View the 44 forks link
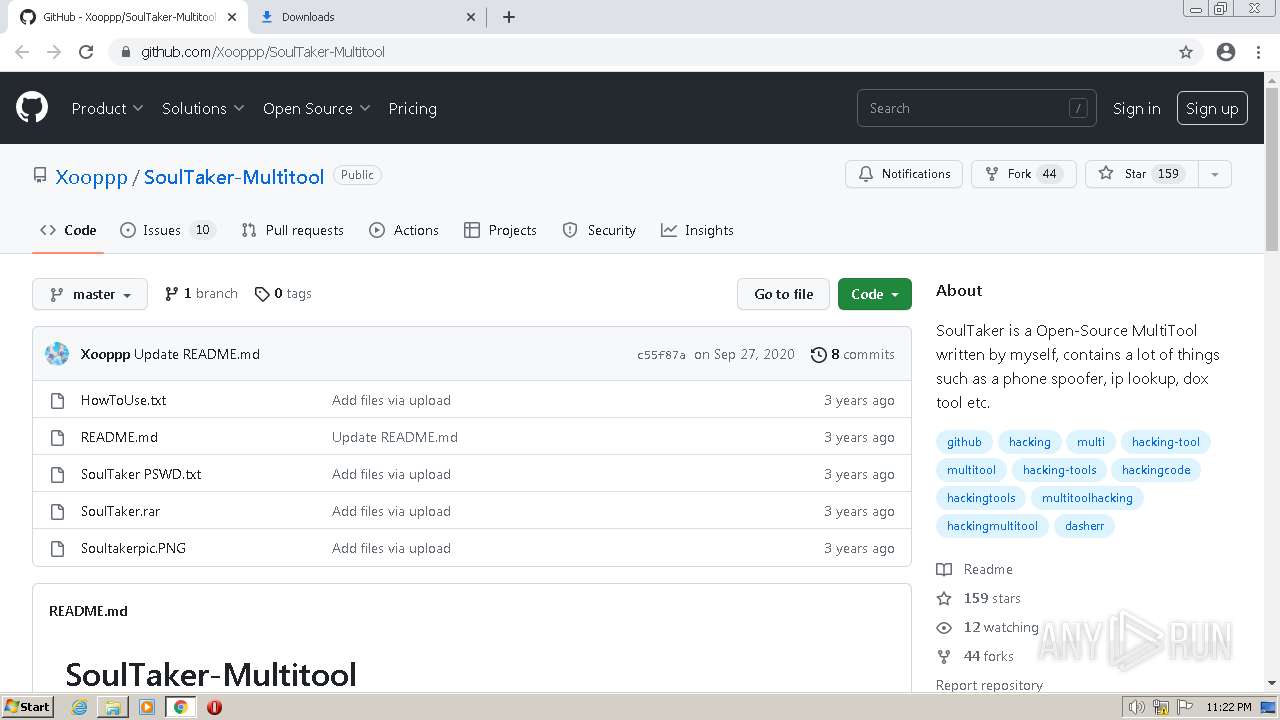Viewport: 1280px width, 720px height. pyautogui.click(x=975, y=656)
